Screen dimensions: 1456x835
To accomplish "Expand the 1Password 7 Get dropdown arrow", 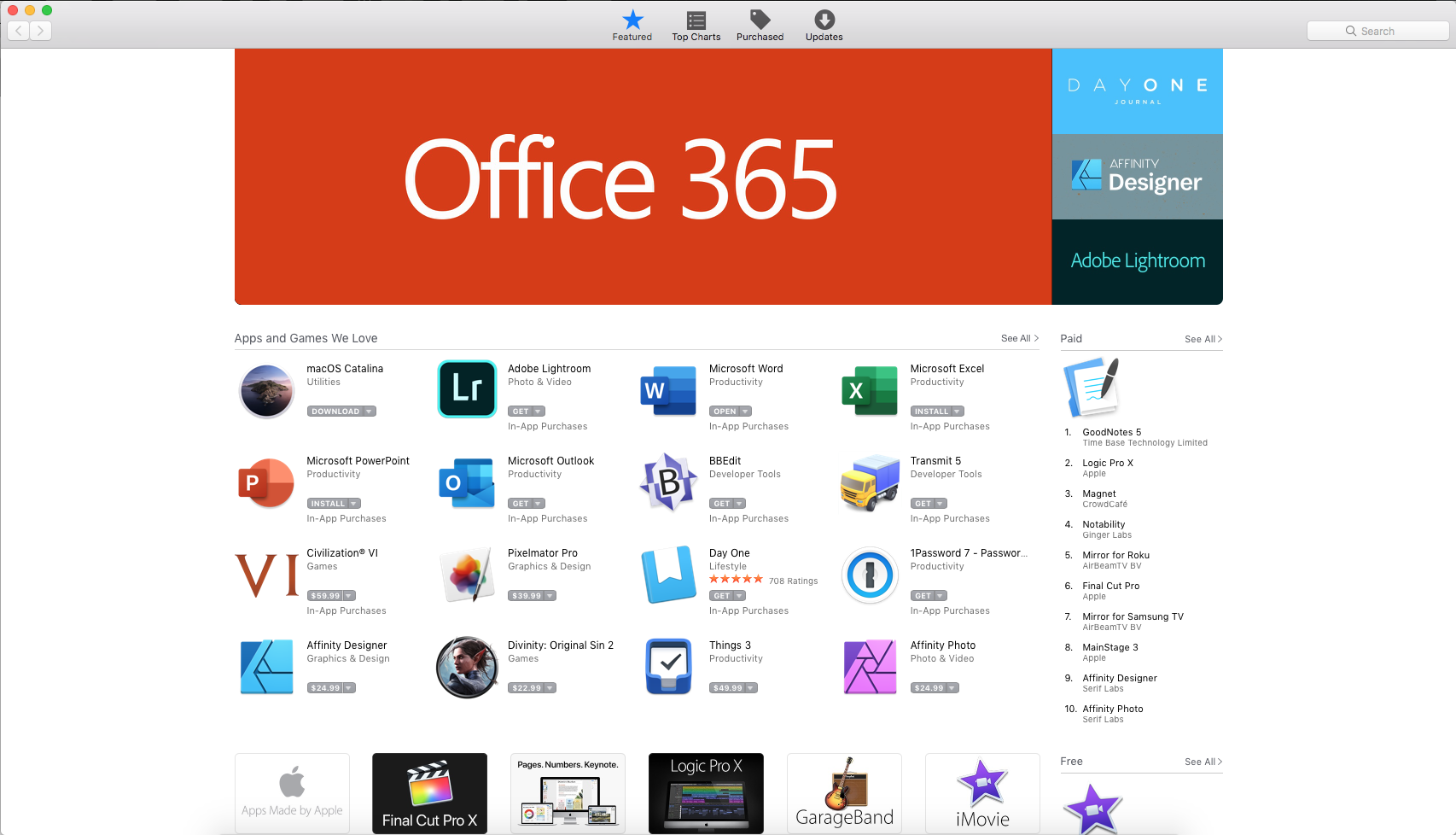I will point(941,596).
